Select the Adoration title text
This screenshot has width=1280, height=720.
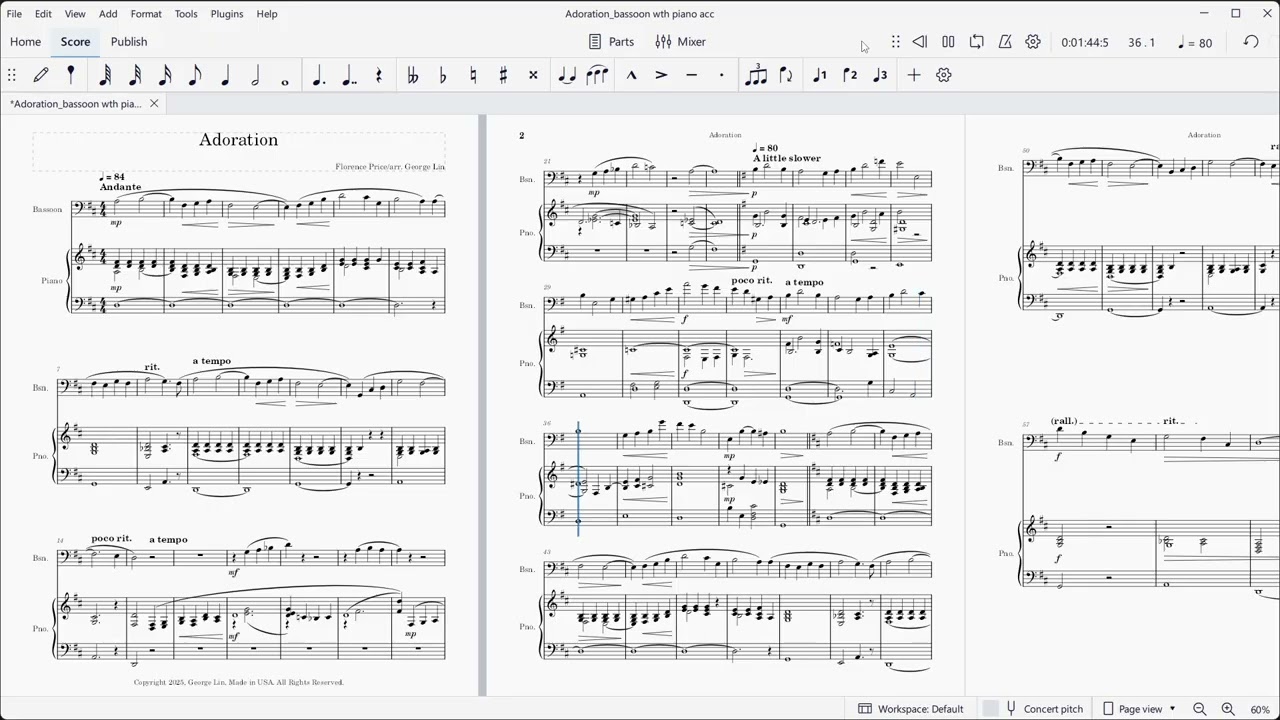[238, 139]
